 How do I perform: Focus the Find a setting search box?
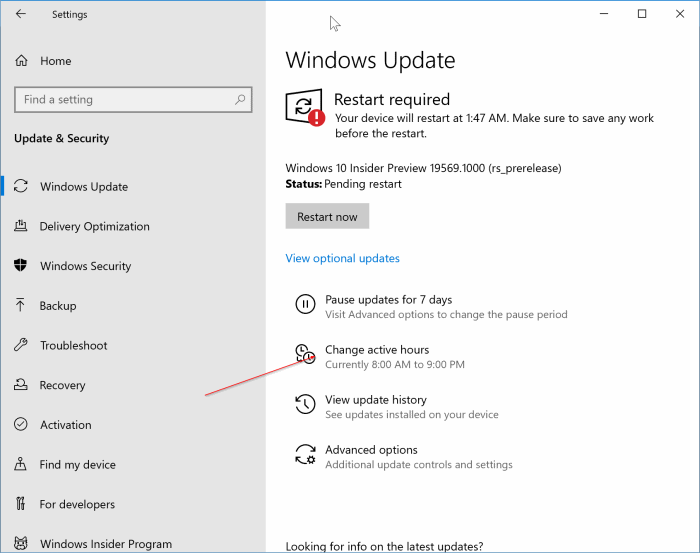133,100
